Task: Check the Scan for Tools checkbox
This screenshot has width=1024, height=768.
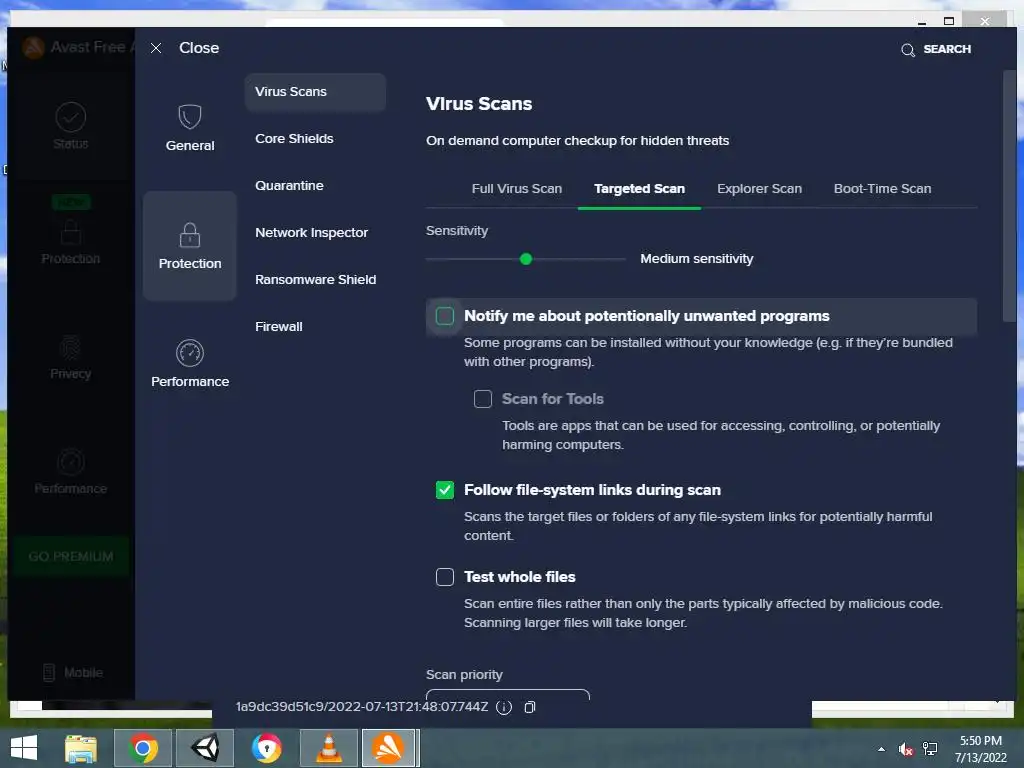Action: pos(483,399)
